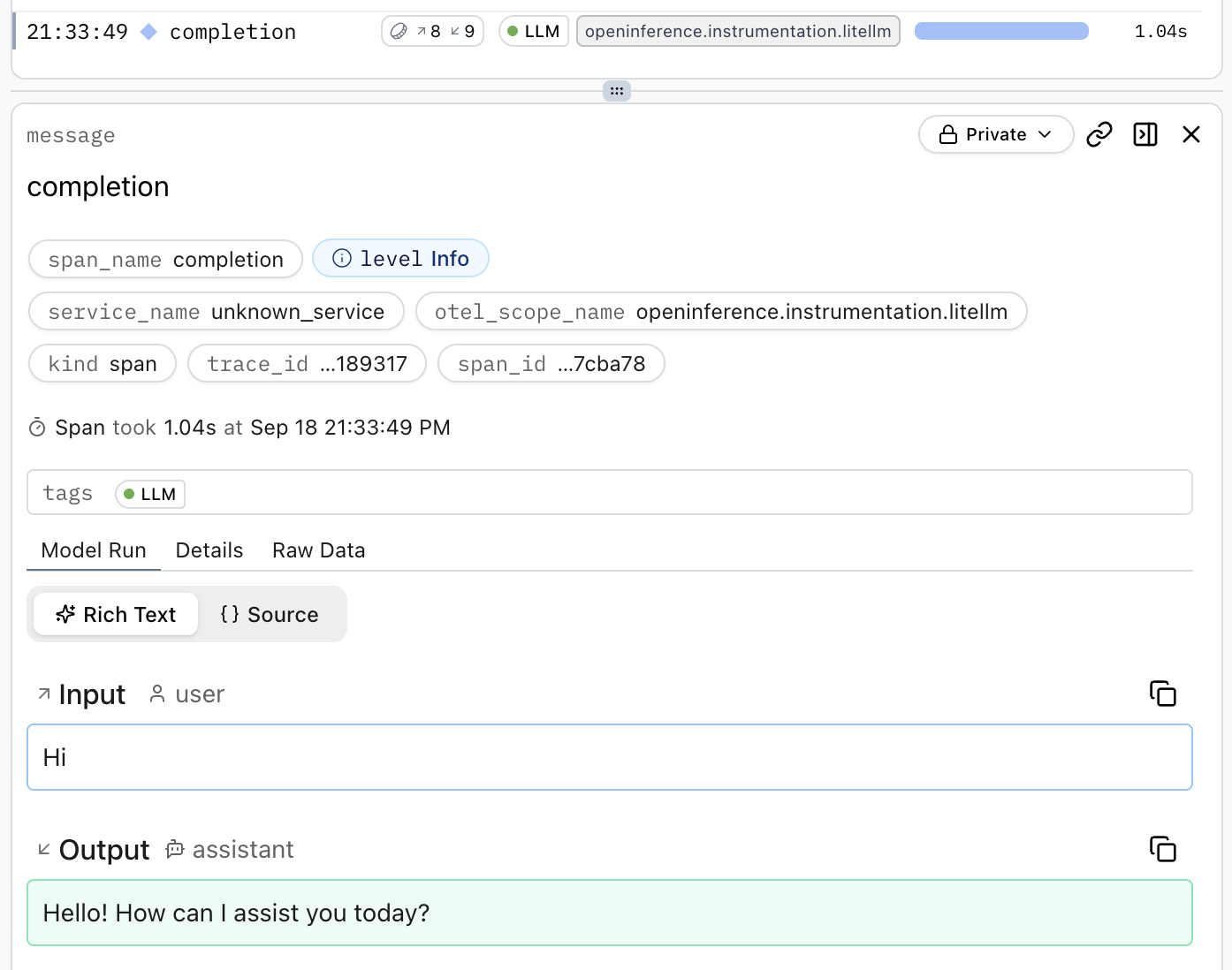Toggle the side panel layout icon
This screenshot has width=1232, height=970.
1145,134
